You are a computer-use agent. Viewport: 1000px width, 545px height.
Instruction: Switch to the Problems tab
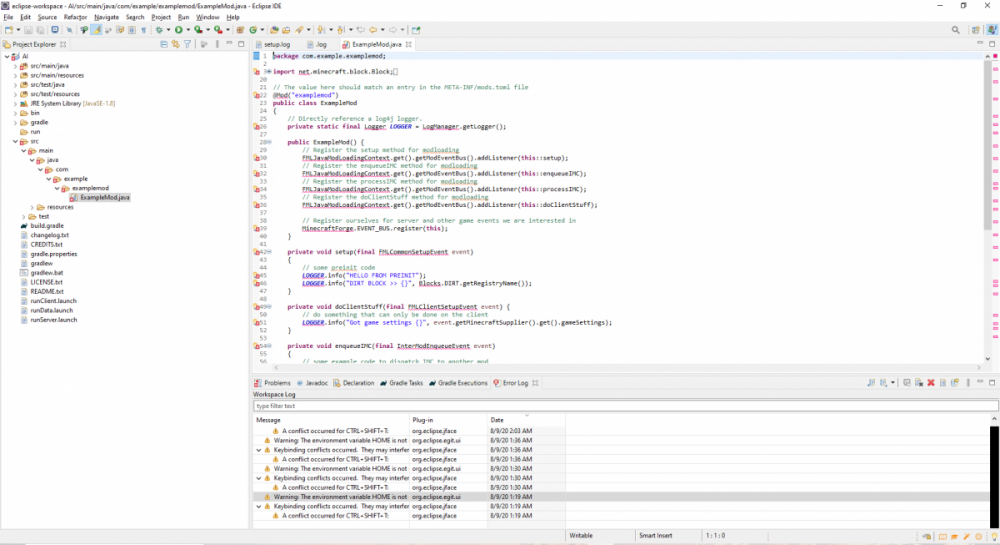[x=272, y=383]
